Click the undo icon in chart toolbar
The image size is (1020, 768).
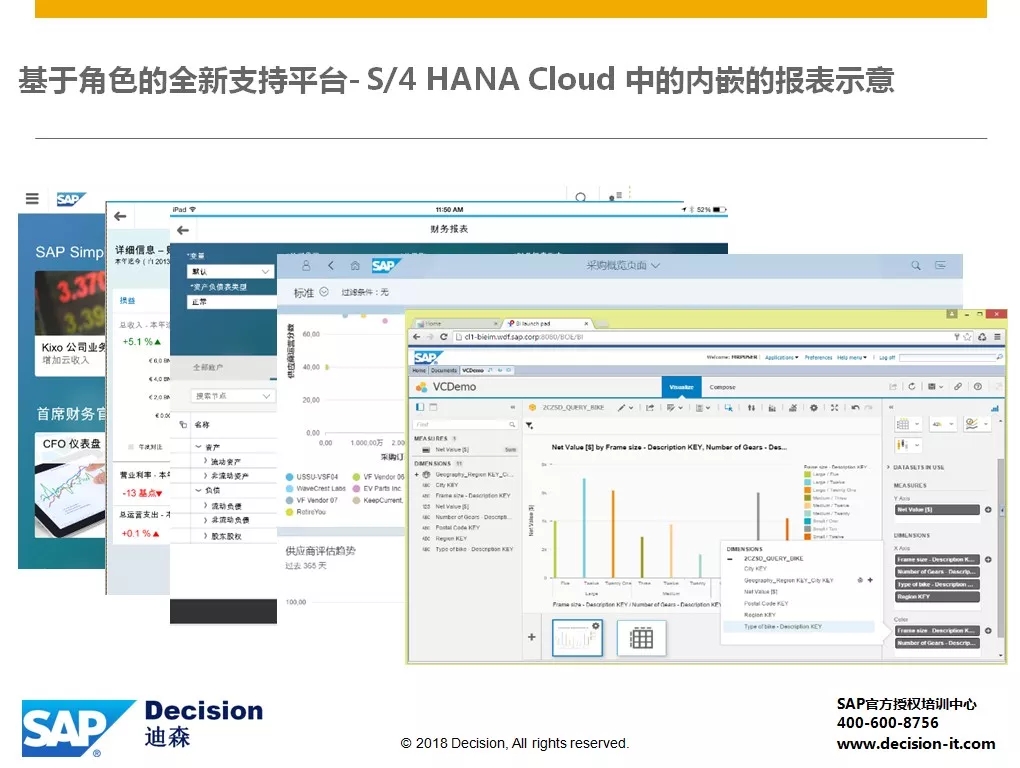click(x=855, y=408)
